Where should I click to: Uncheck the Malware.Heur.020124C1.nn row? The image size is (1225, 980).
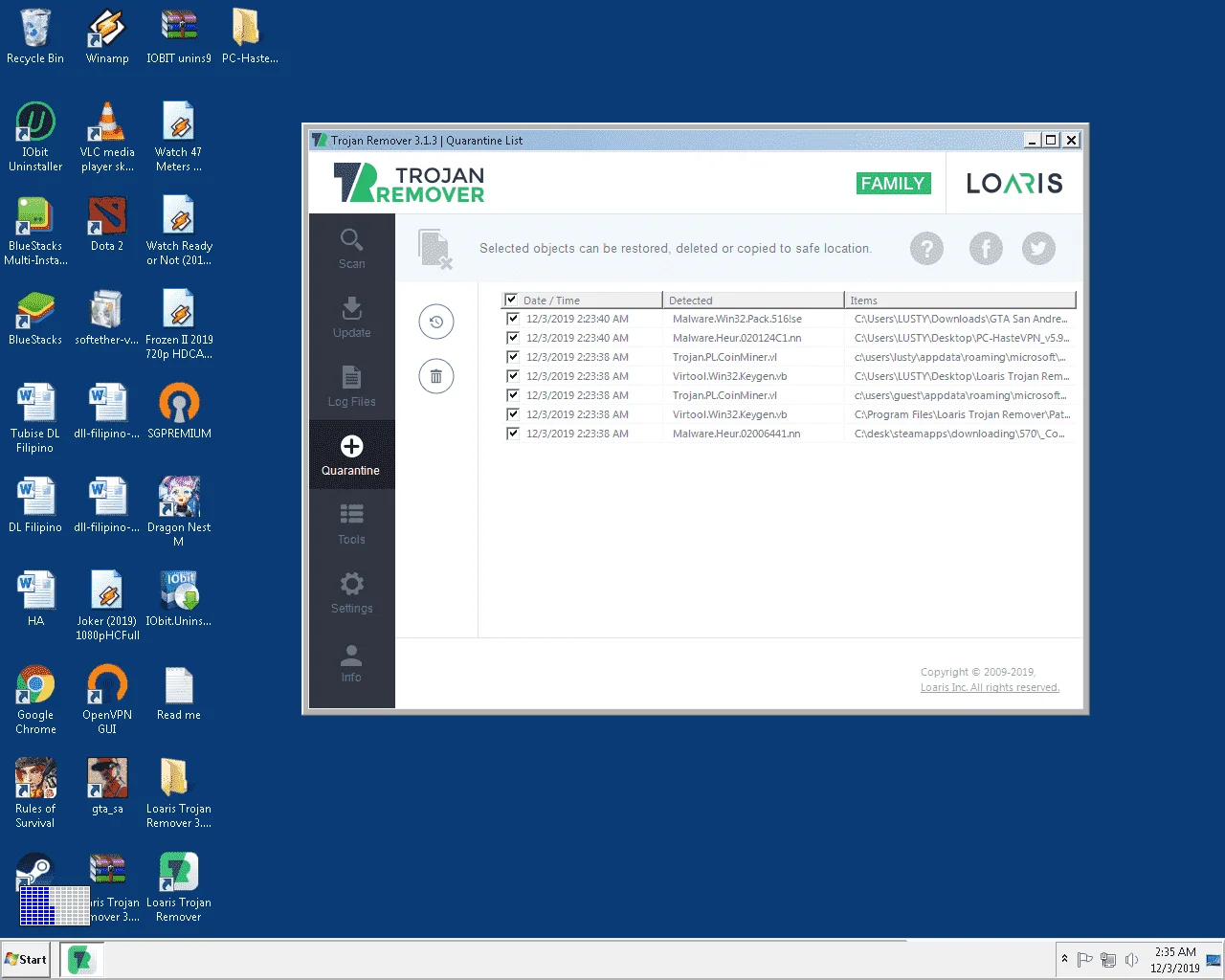coord(513,338)
